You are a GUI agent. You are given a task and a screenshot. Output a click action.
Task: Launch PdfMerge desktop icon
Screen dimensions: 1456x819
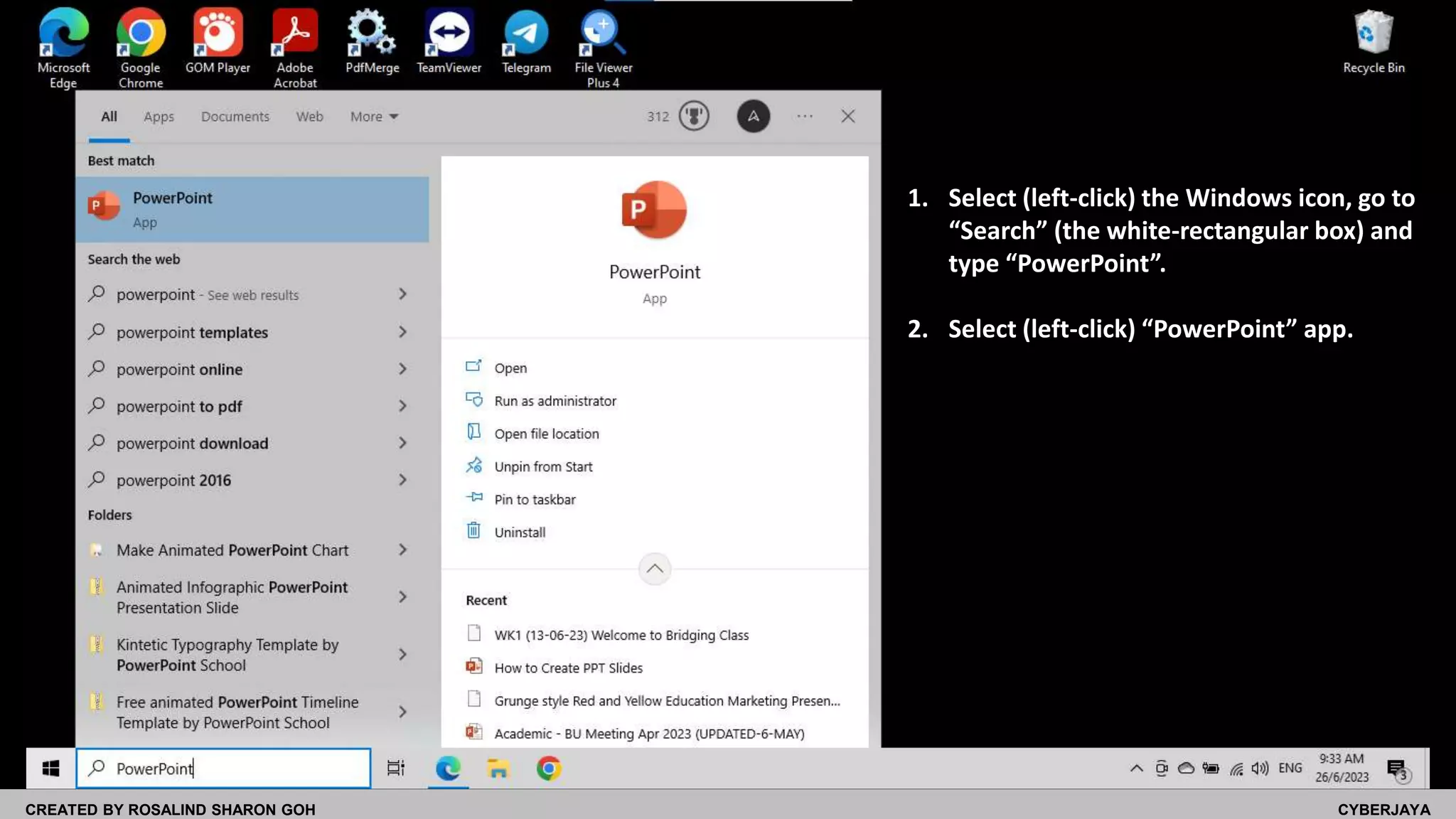[372, 41]
